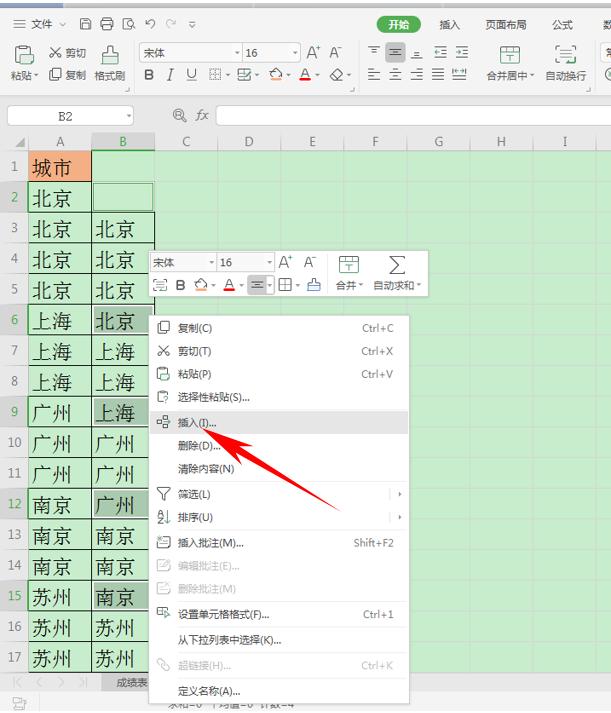
Task: Open the ribbon font size dropdown (16)
Action: coord(295,53)
